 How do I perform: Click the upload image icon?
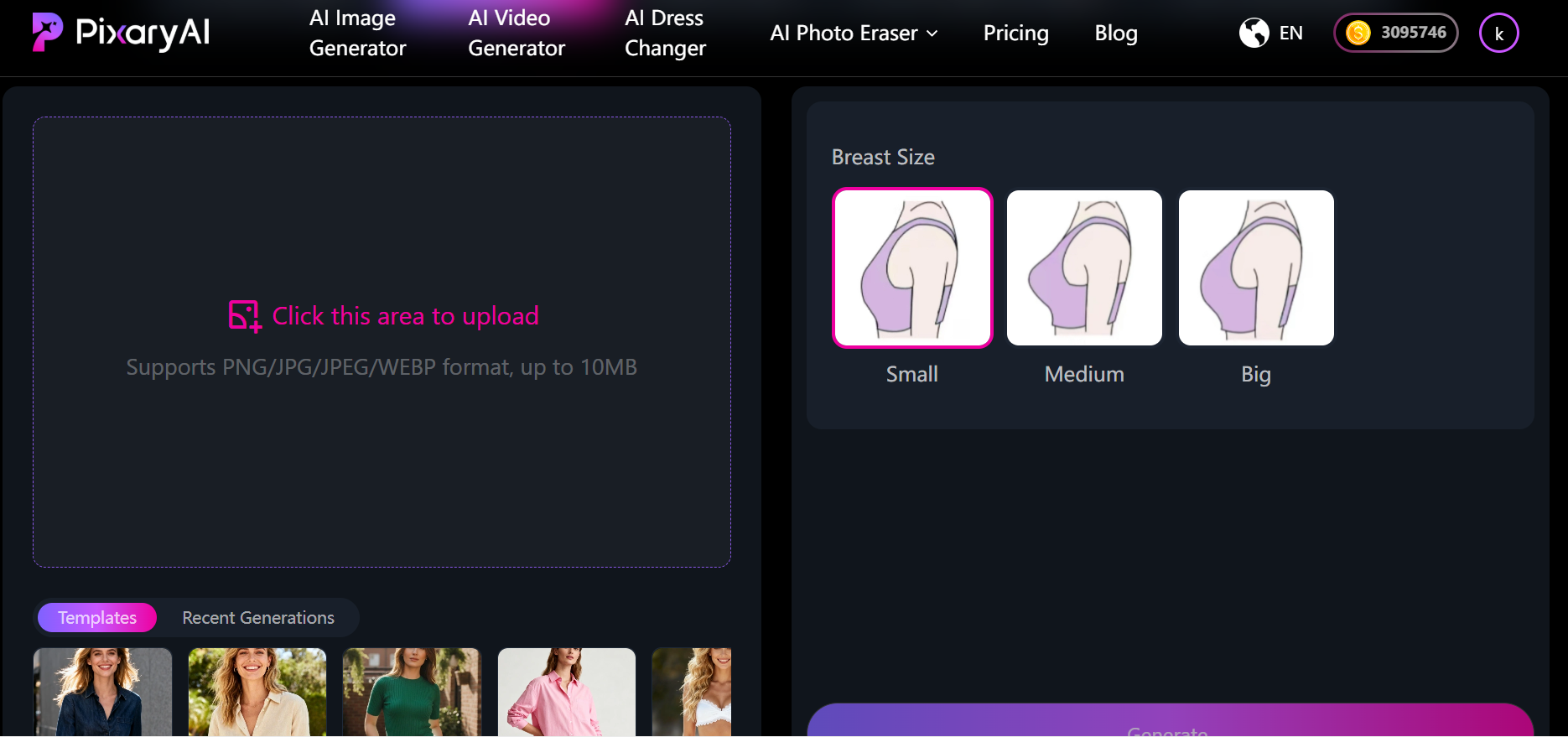click(x=245, y=316)
